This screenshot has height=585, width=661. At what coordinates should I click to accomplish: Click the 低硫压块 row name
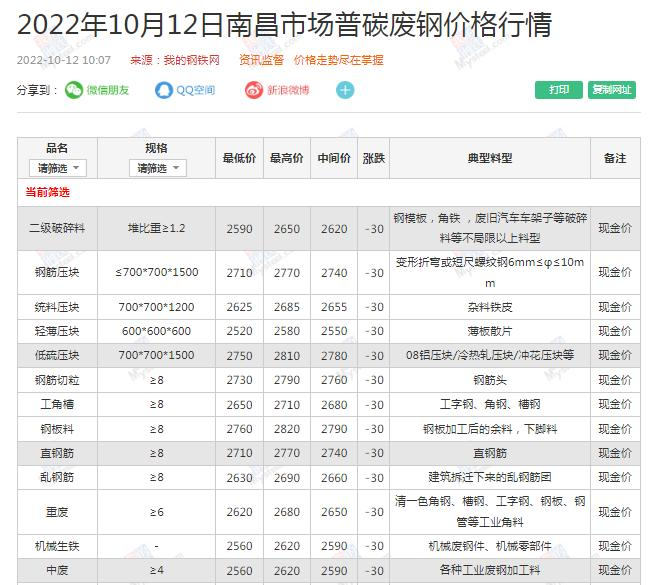pos(57,355)
